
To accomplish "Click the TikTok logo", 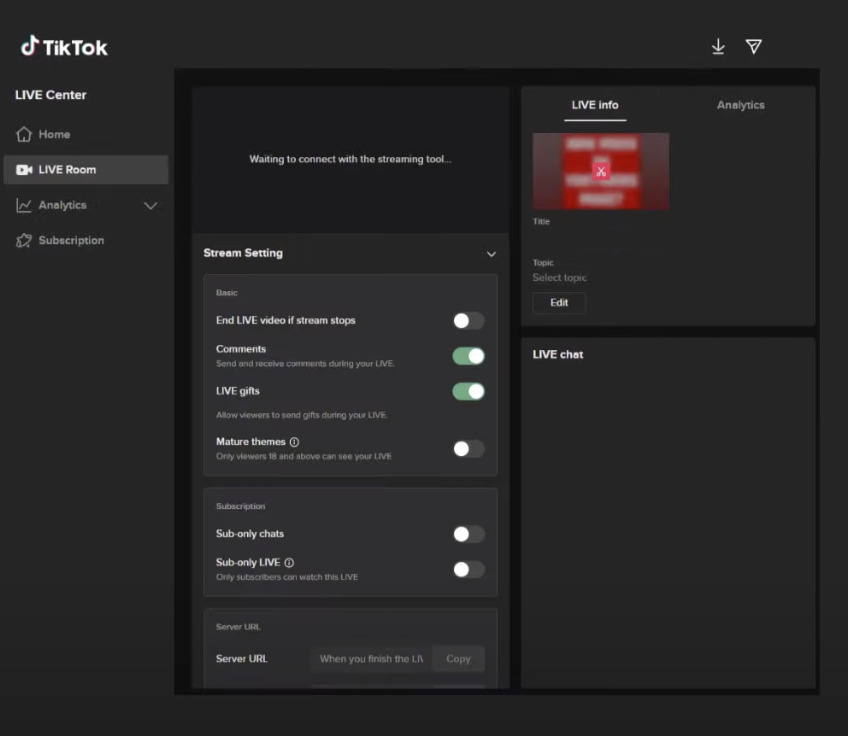I will pos(65,46).
